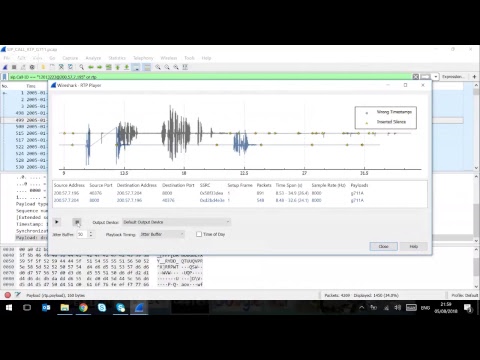Enable the Time of Day checkbox
480x360 pixels.
[x=199, y=234]
